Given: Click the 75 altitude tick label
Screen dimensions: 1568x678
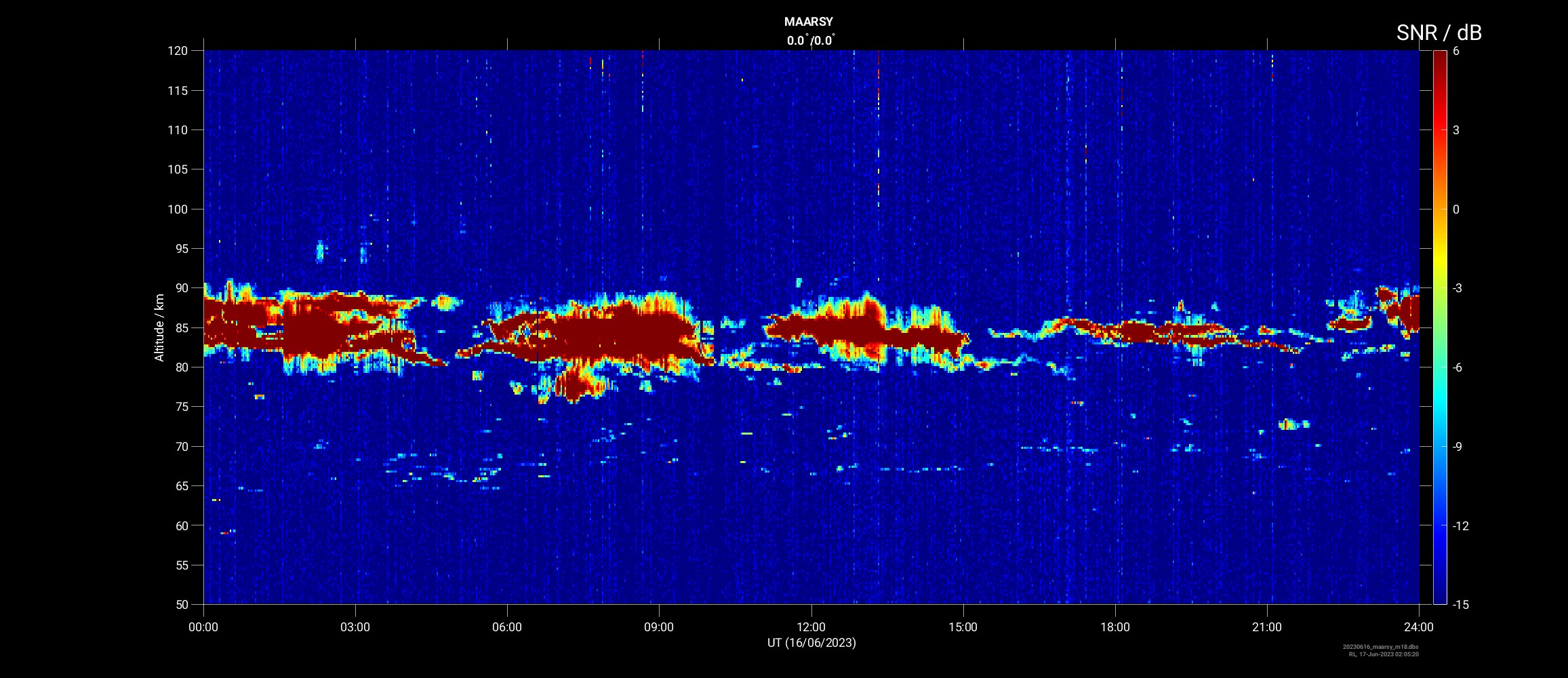Looking at the screenshot, I should click(181, 407).
